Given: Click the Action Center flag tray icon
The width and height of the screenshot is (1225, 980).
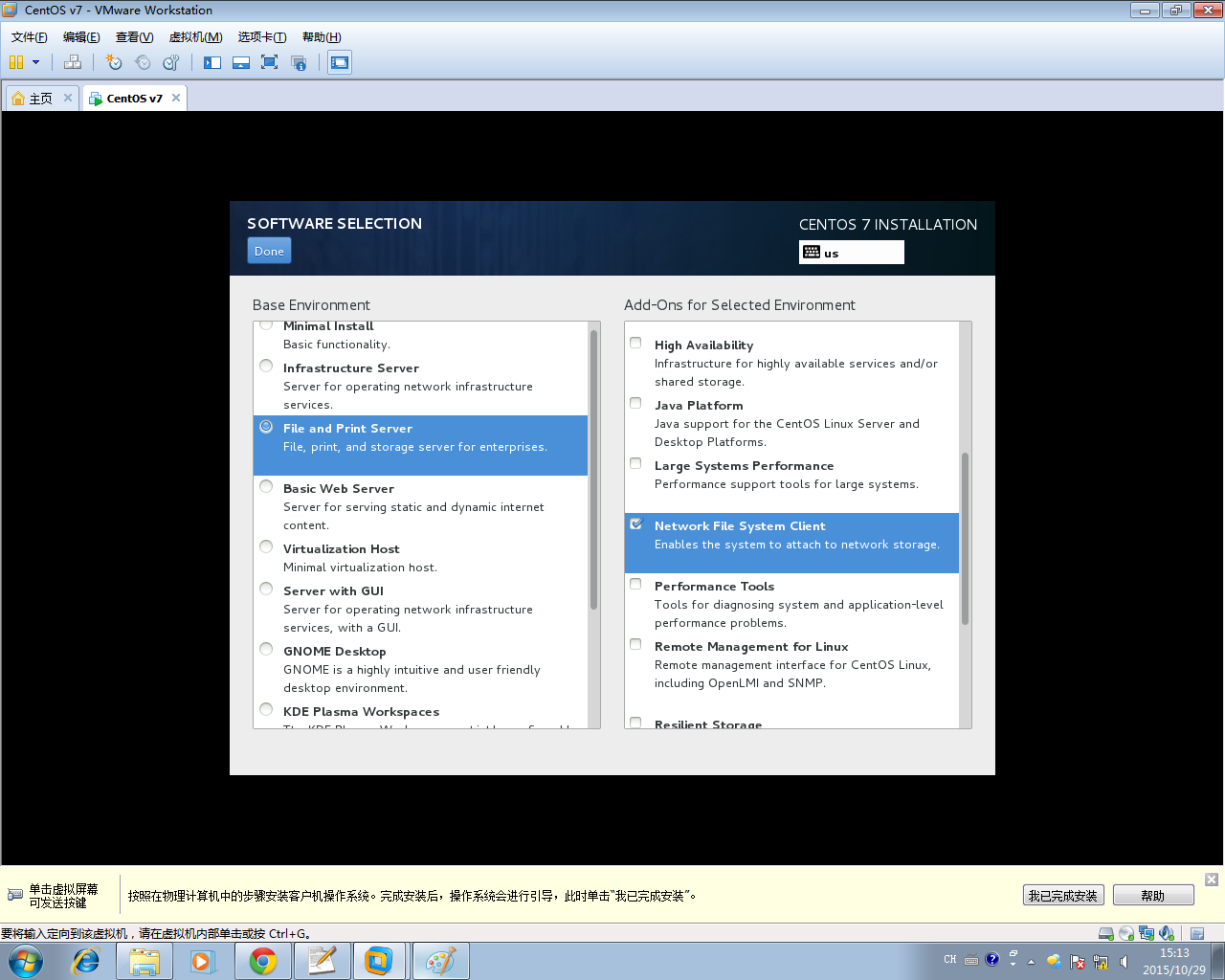Looking at the screenshot, I should [x=1078, y=961].
